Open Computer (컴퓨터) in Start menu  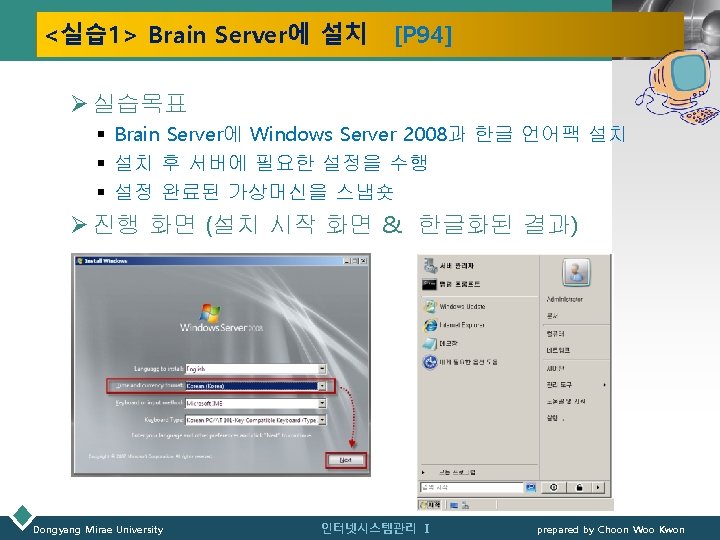555,333
